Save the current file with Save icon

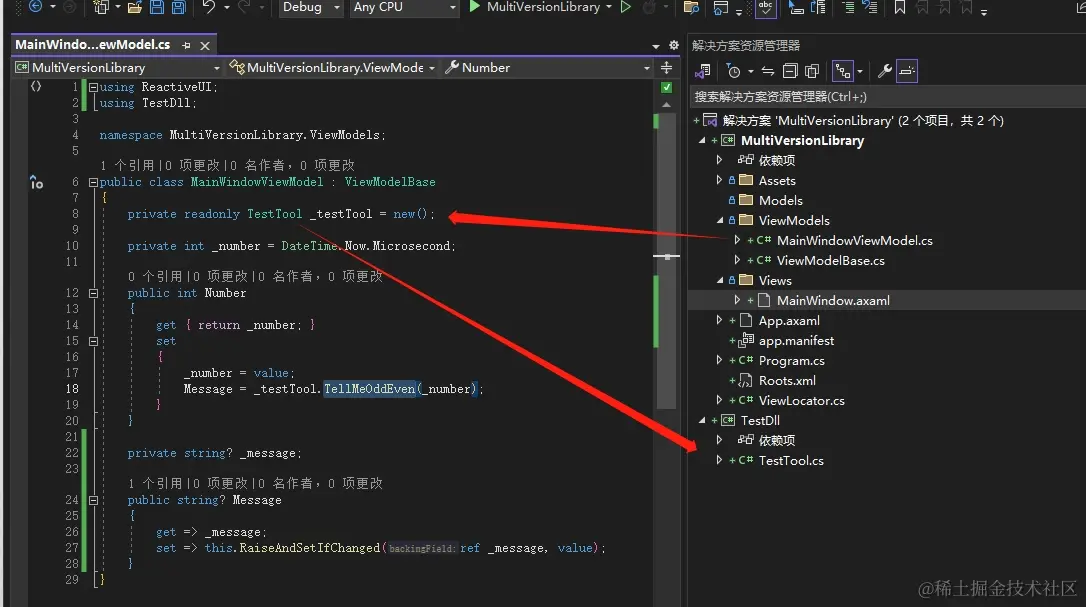pos(157,7)
